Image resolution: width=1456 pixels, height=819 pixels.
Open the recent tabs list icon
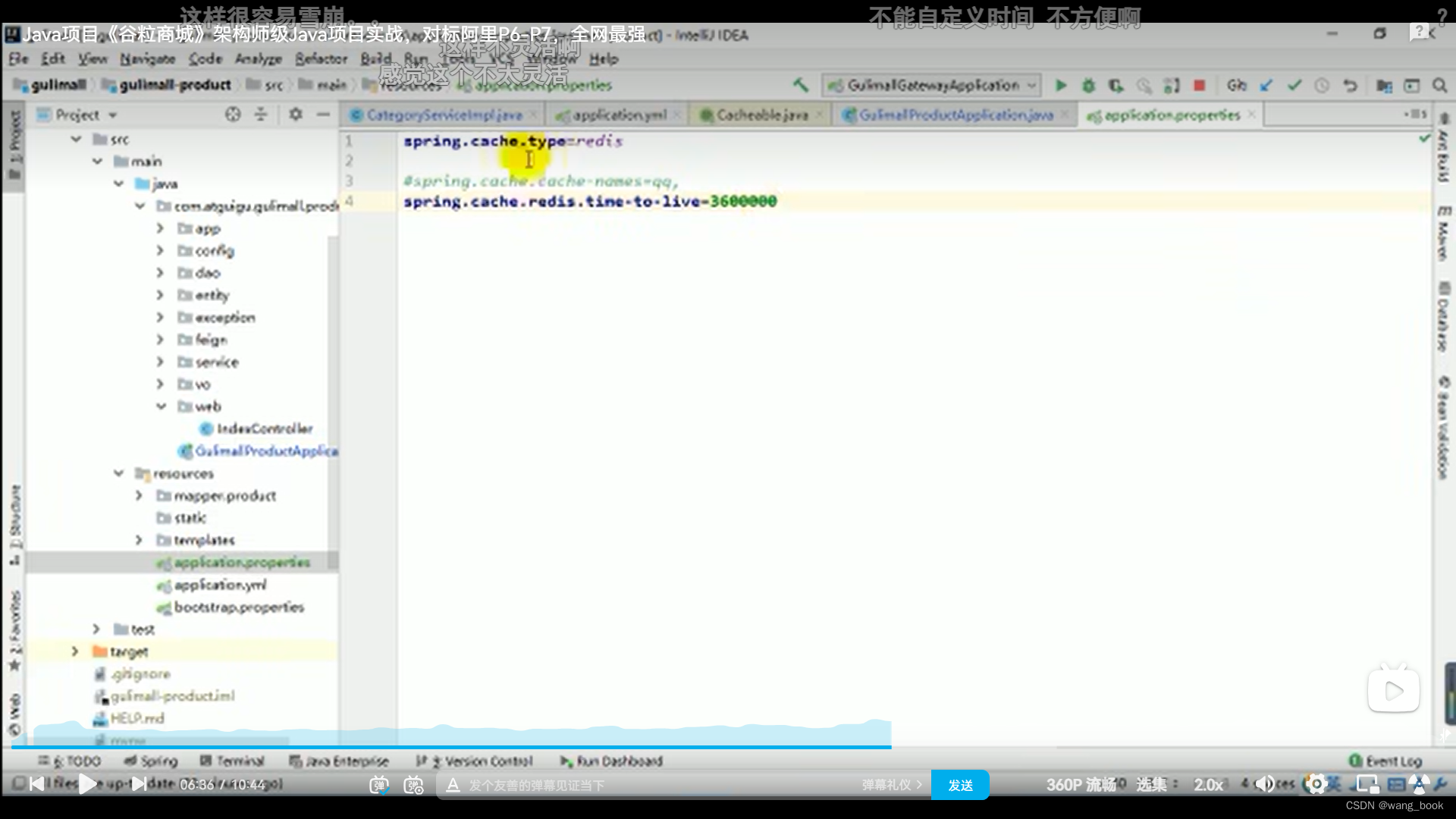tap(1415, 115)
